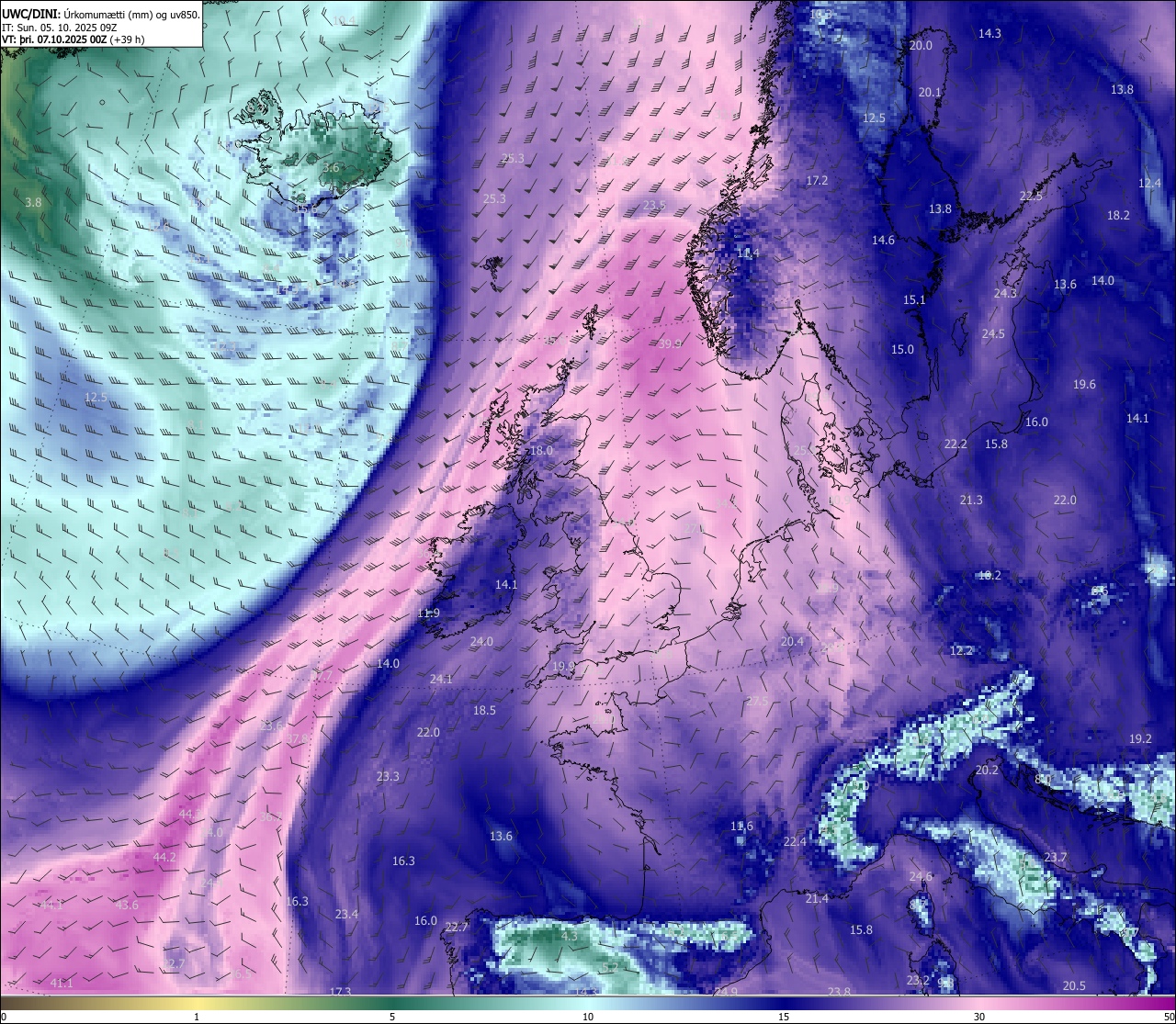The height and width of the screenshot is (1024, 1176).
Task: Click the 17.2 value over Norway
Action: point(817,181)
